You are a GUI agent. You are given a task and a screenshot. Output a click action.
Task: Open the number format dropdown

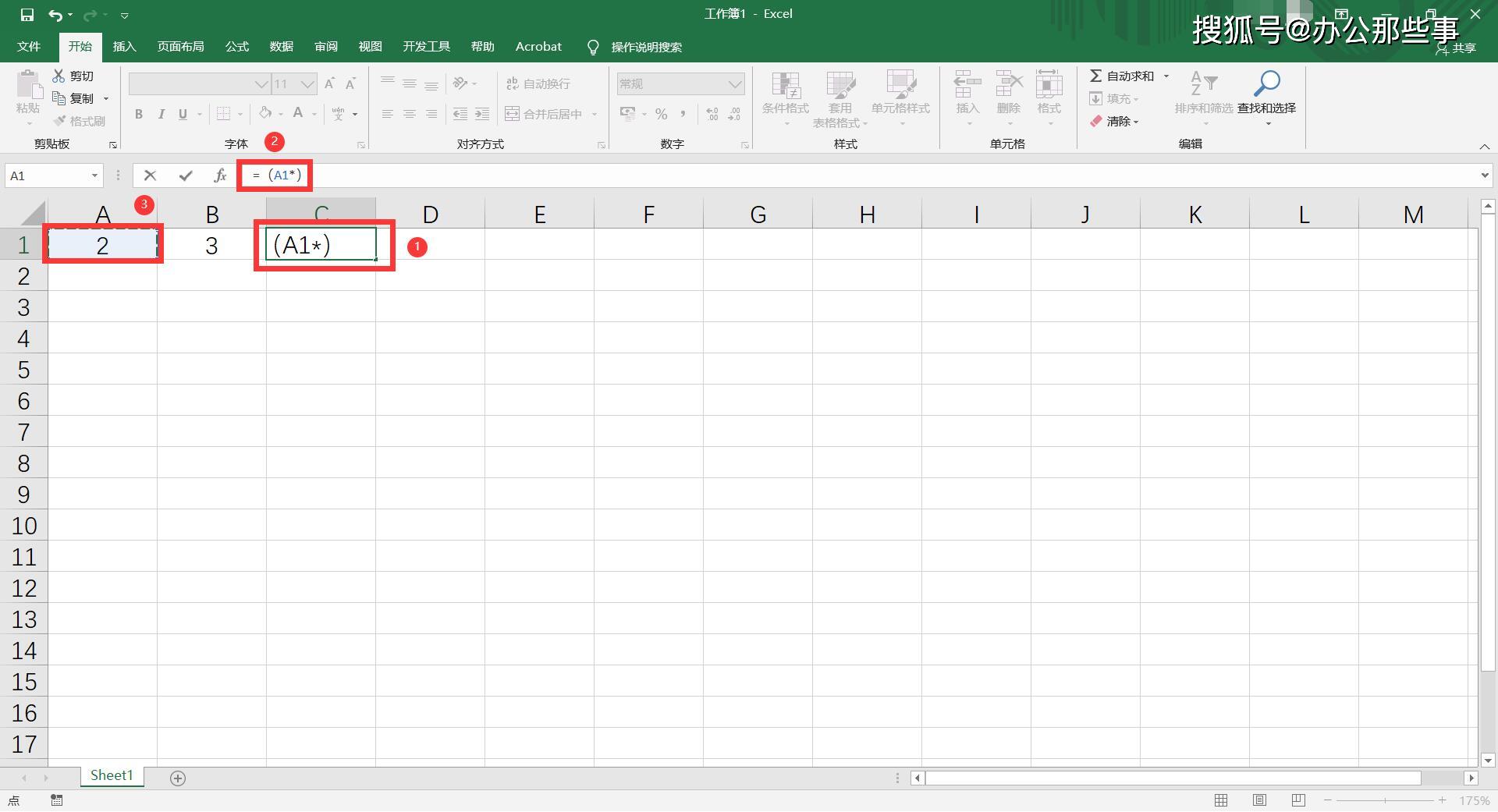tap(734, 84)
